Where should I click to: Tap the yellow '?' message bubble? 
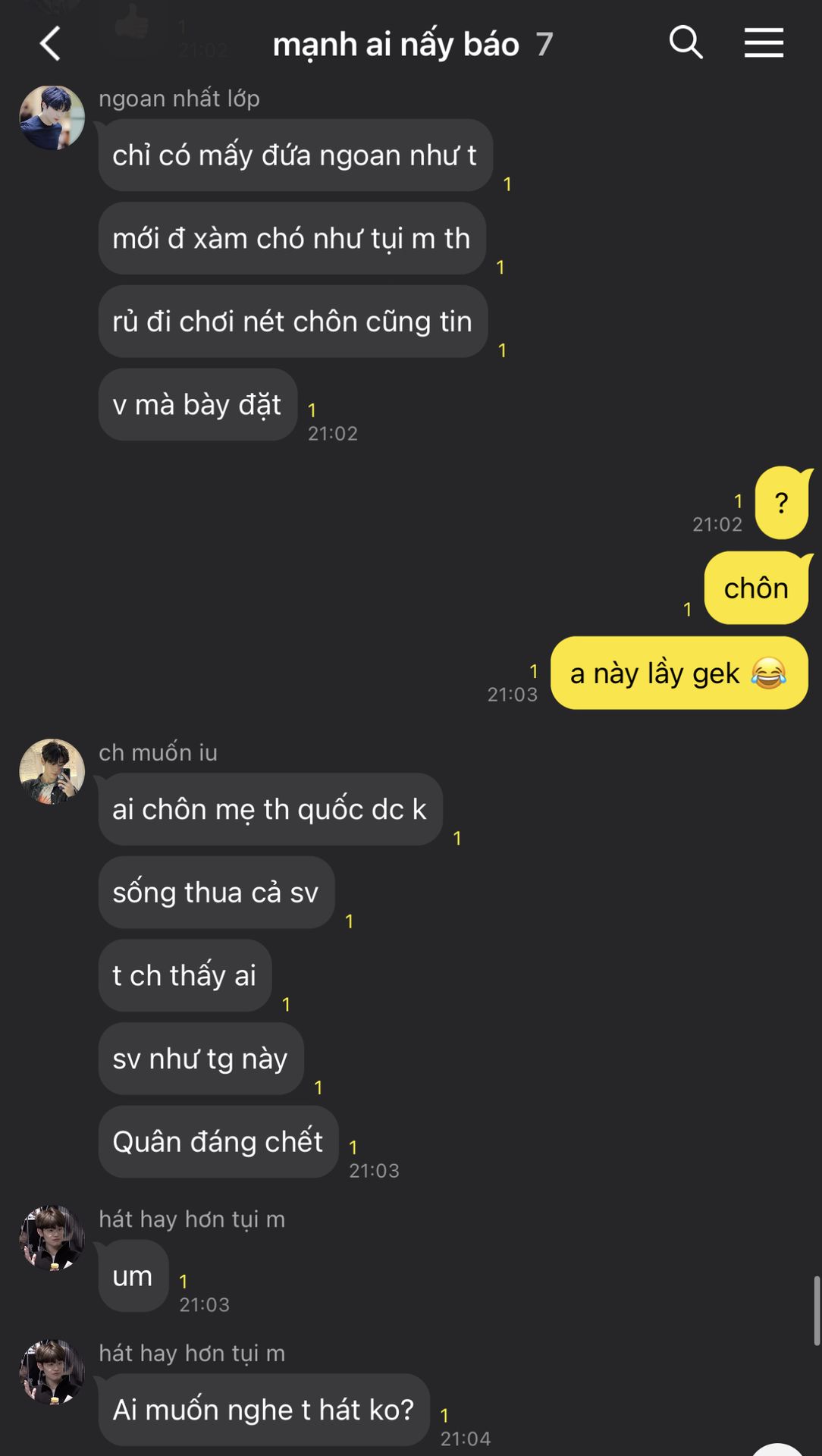coord(783,503)
